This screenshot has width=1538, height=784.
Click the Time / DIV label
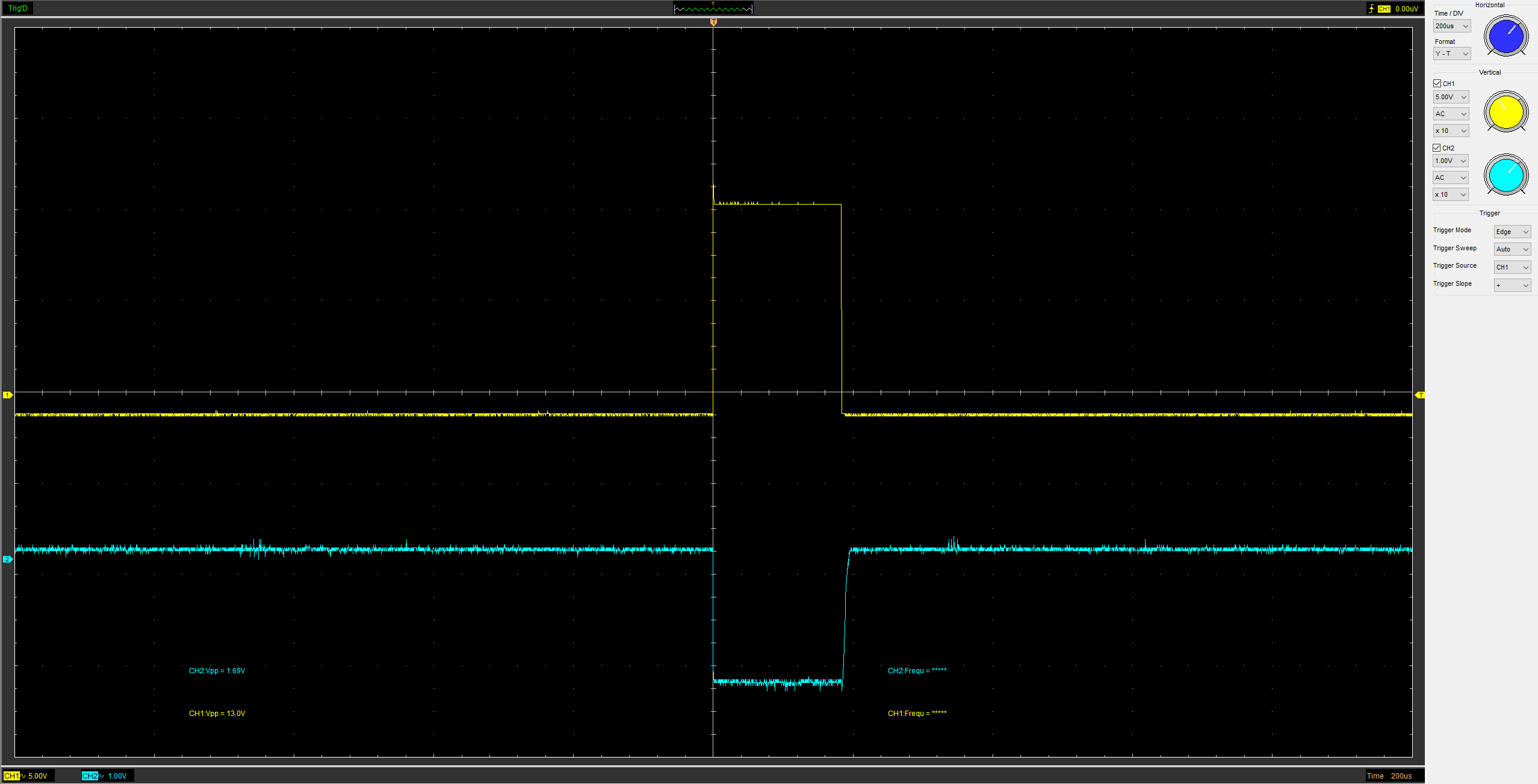(x=1448, y=13)
